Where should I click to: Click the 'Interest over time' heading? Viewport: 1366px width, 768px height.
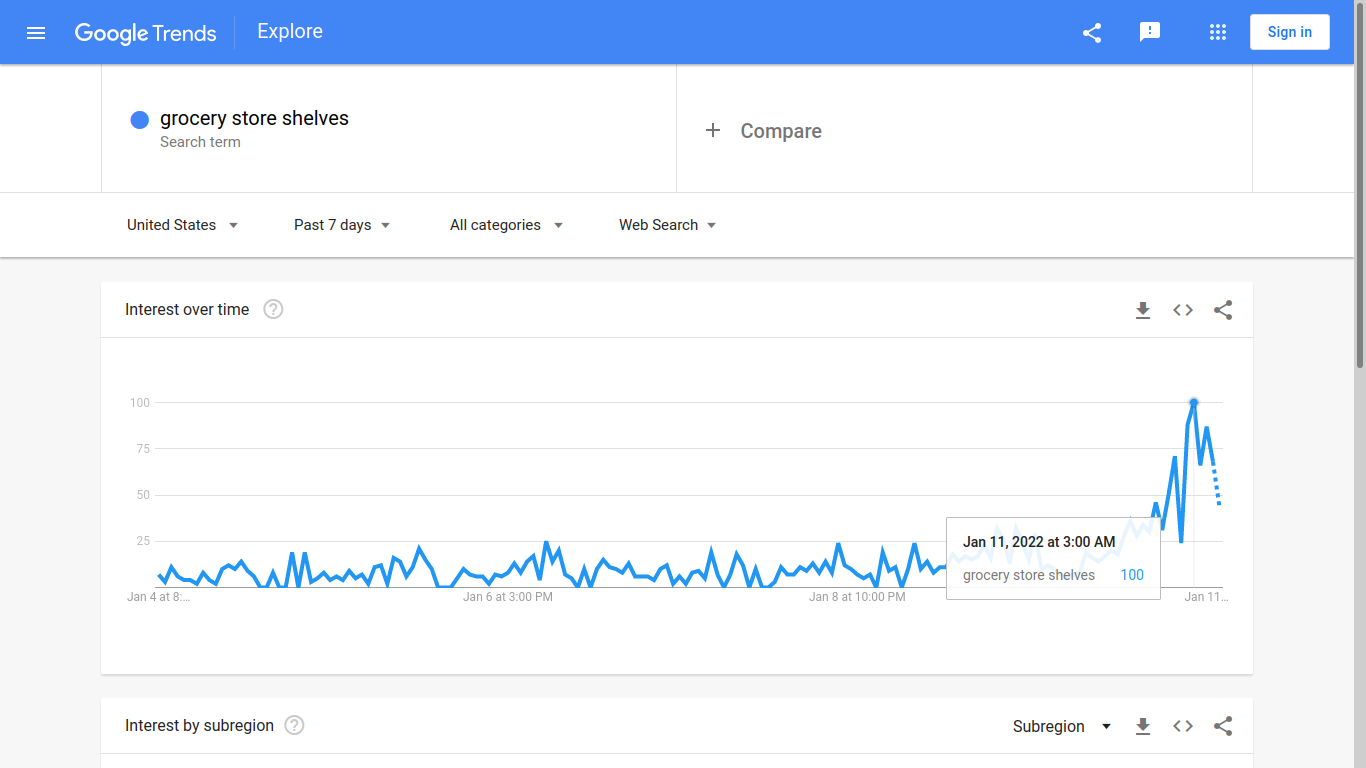click(x=187, y=309)
